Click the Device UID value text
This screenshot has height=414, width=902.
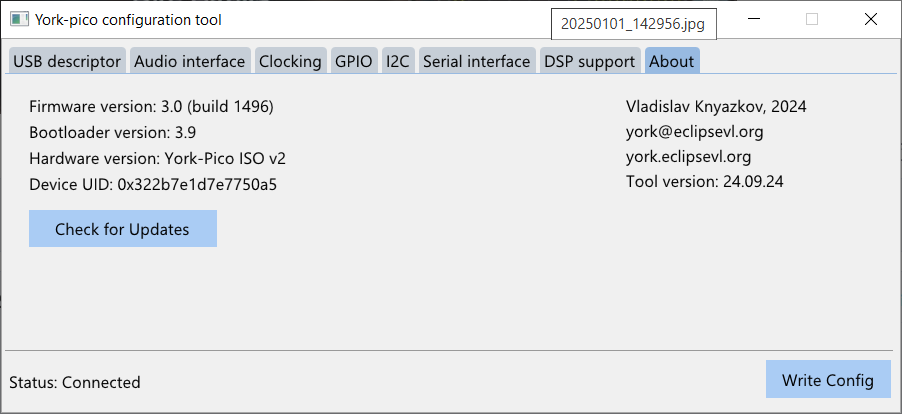coord(197,185)
